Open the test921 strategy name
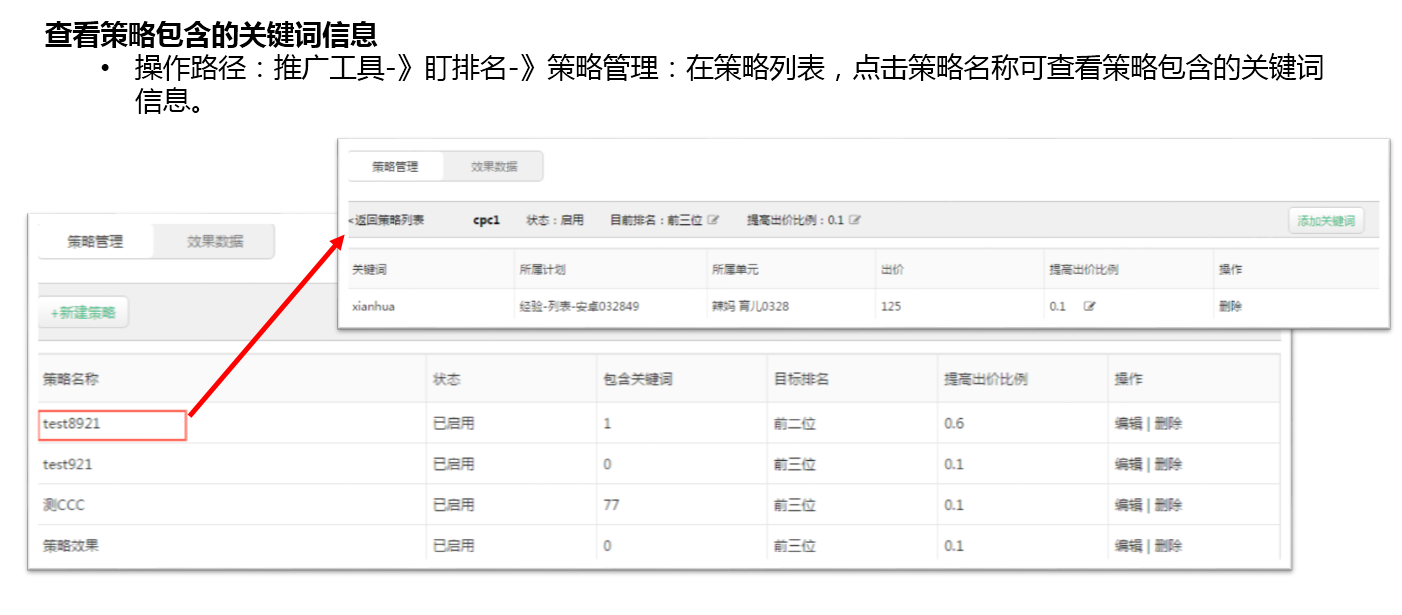This screenshot has width=1402, height=615. [68, 464]
